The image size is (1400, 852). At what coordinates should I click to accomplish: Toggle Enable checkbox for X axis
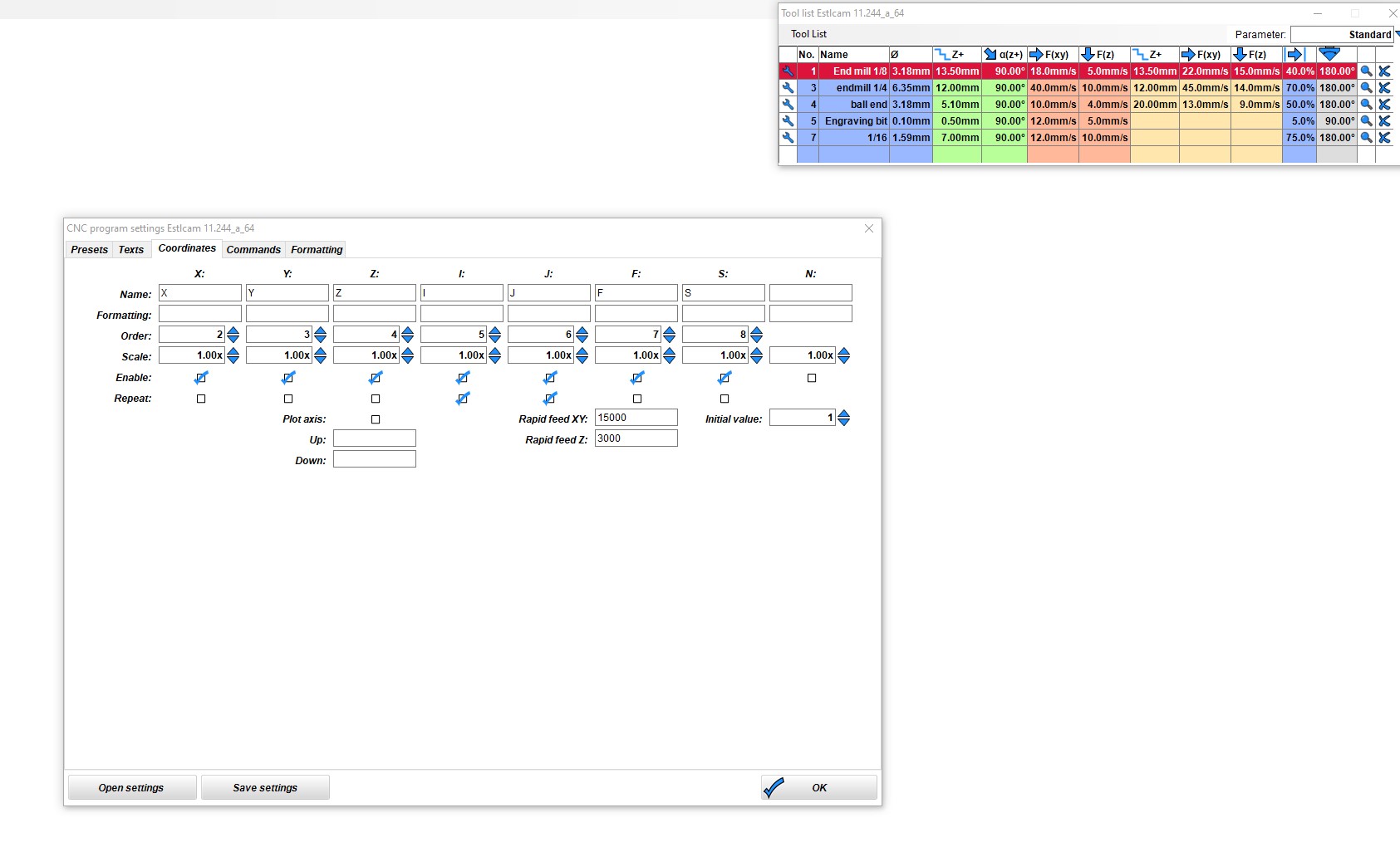pos(201,378)
